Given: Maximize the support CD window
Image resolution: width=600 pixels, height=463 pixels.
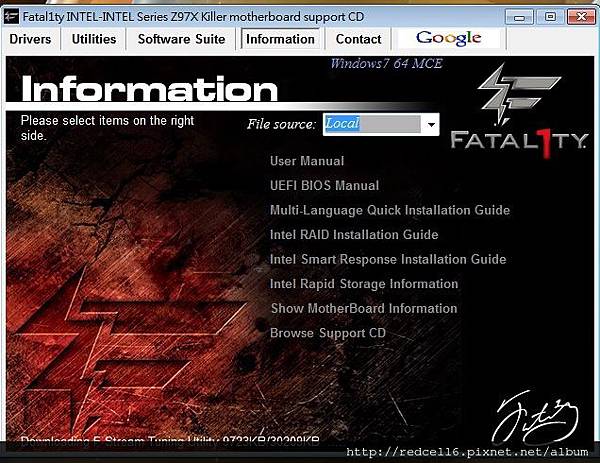Looking at the screenshot, I should click(550, 17).
